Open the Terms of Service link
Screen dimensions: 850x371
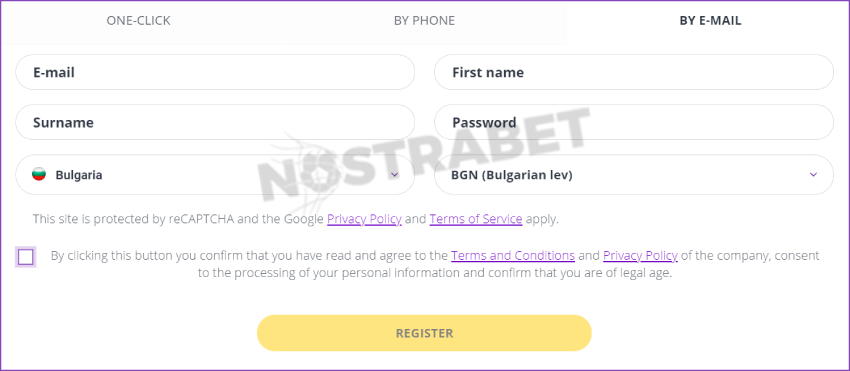coord(476,220)
